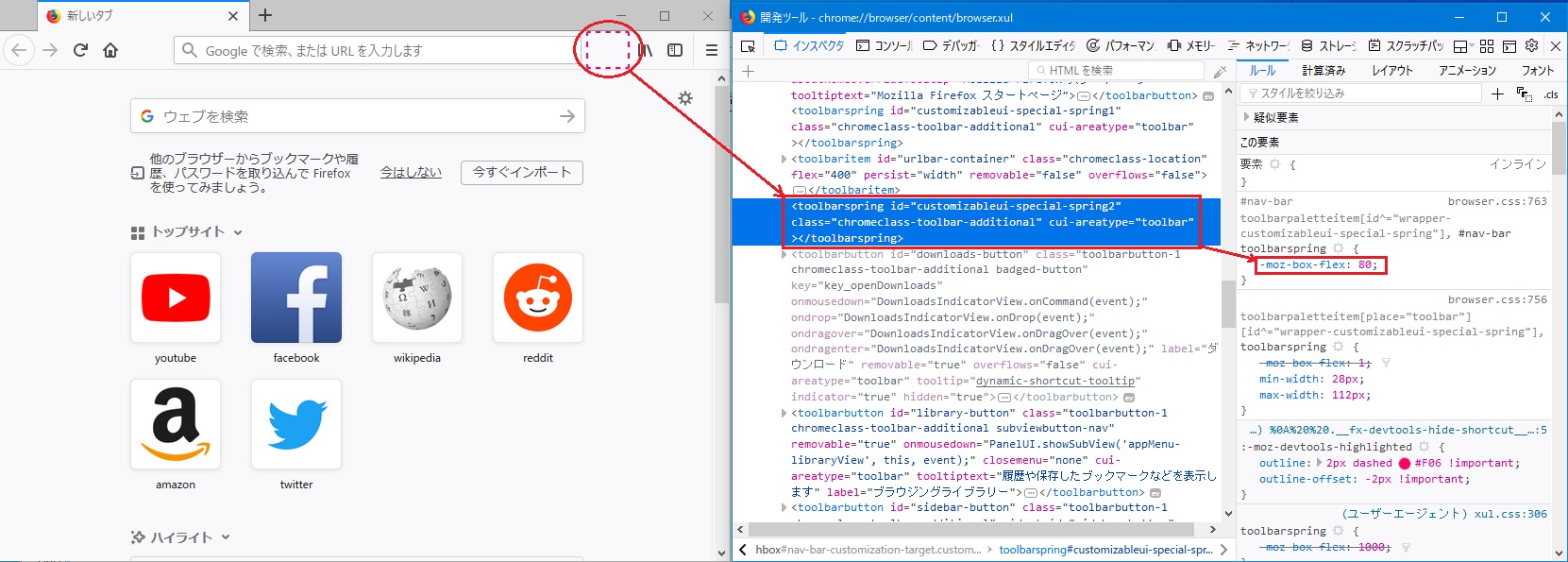Focus the HTML を検索 search field

click(x=1118, y=71)
